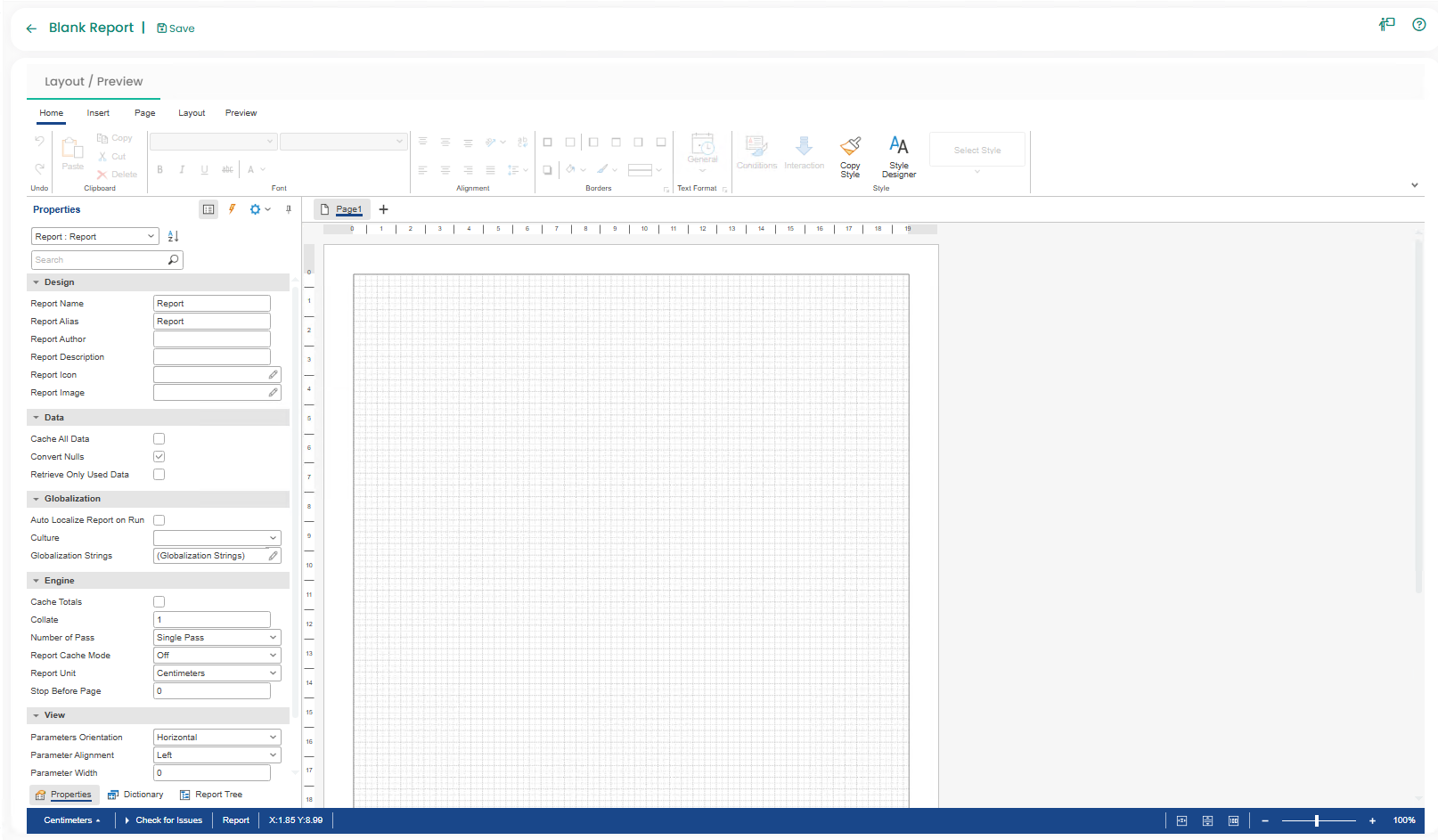Open the Dictionary panel tab
The width and height of the screenshot is (1438, 840).
point(135,795)
